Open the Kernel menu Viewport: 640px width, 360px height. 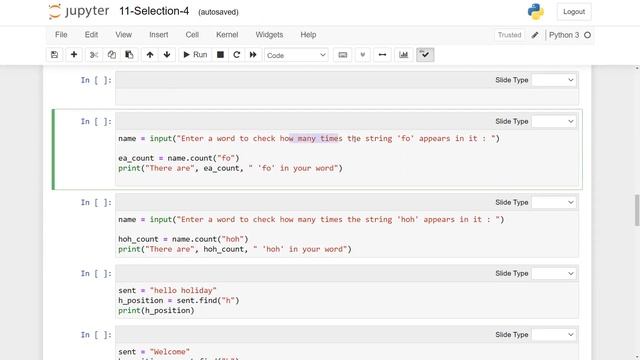(227, 35)
